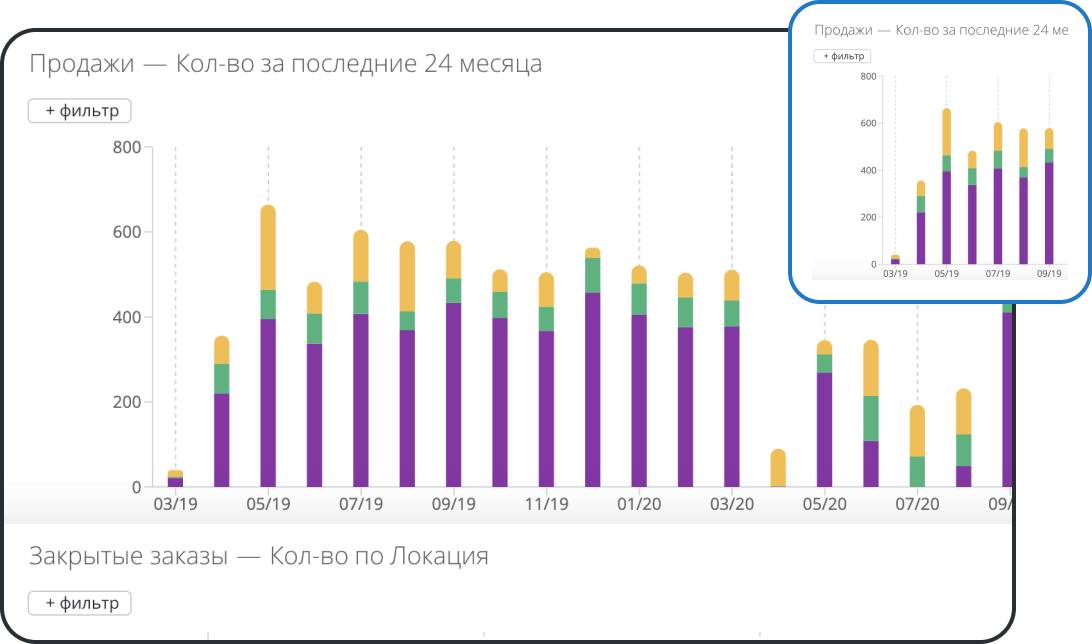This screenshot has width=1092, height=644.
Task: Select the purple segment of the 01/20 bar
Action: coord(639,401)
